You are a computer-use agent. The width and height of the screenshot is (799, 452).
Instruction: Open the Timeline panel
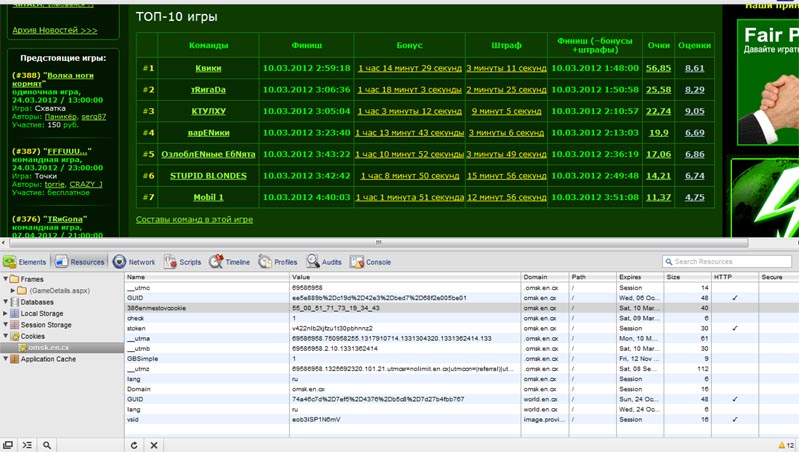pyautogui.click(x=229, y=262)
